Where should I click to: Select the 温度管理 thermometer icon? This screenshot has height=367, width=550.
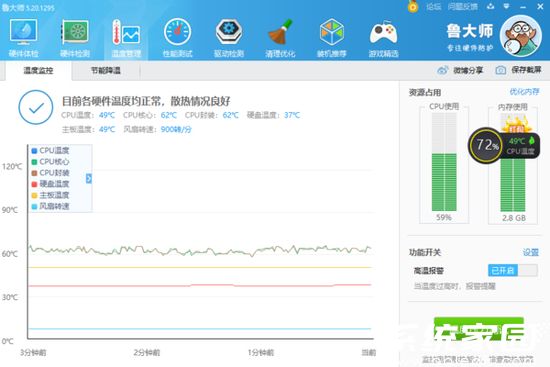[x=126, y=38]
